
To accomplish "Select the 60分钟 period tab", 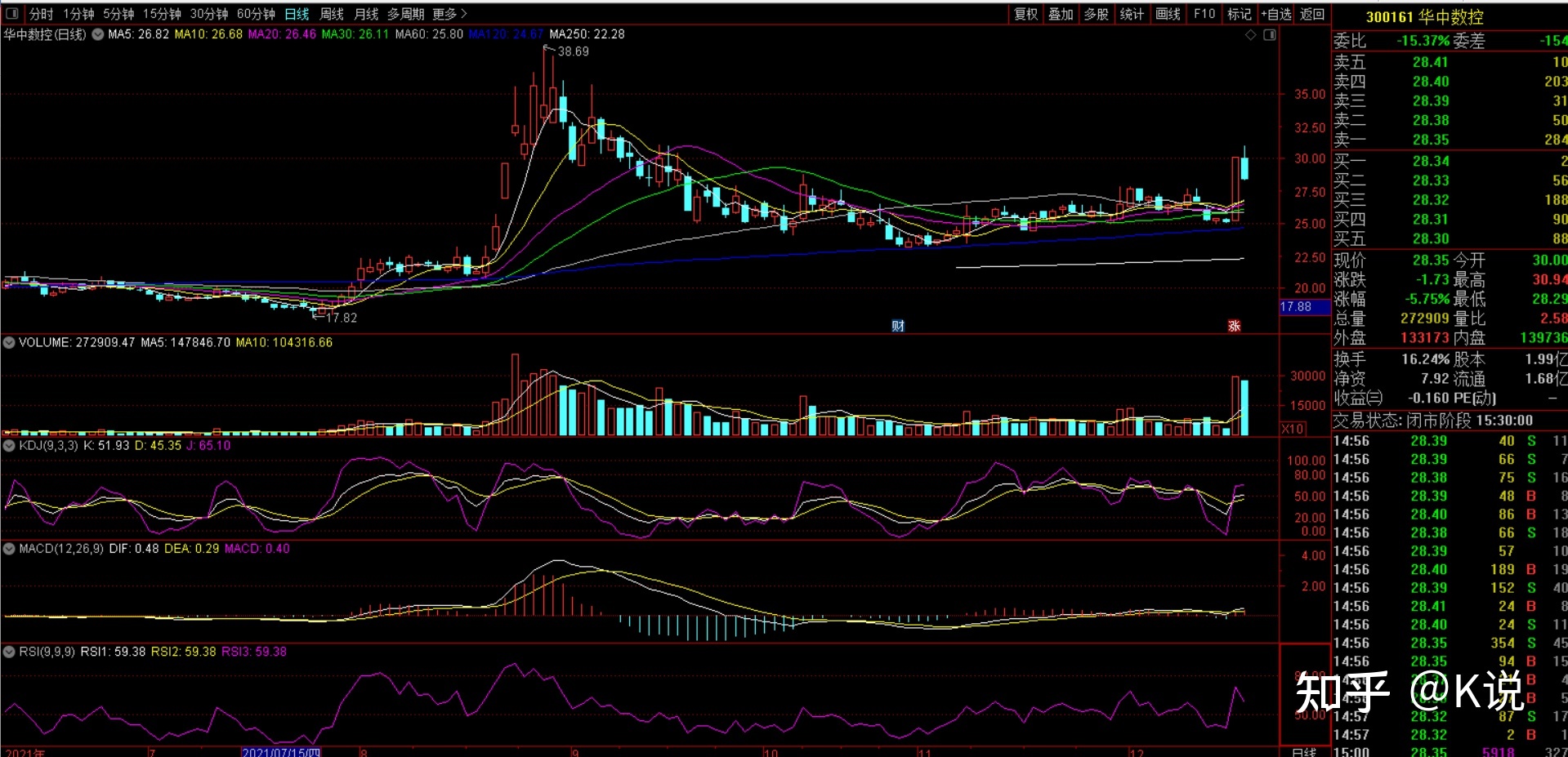I will [256, 14].
